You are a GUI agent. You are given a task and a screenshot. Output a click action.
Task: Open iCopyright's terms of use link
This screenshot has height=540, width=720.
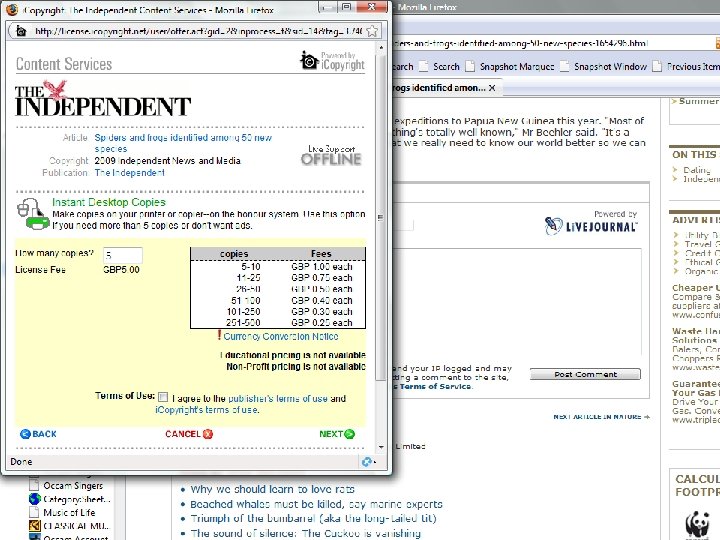pos(207,409)
